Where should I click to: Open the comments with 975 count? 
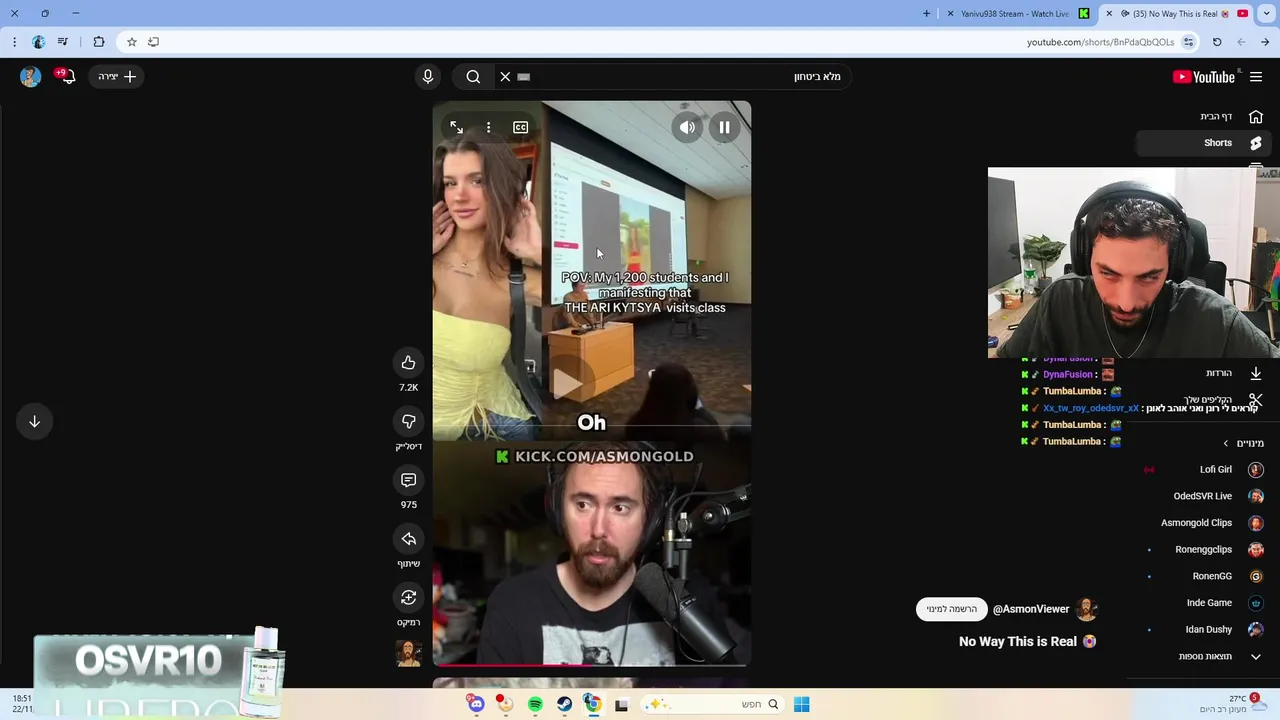(408, 480)
